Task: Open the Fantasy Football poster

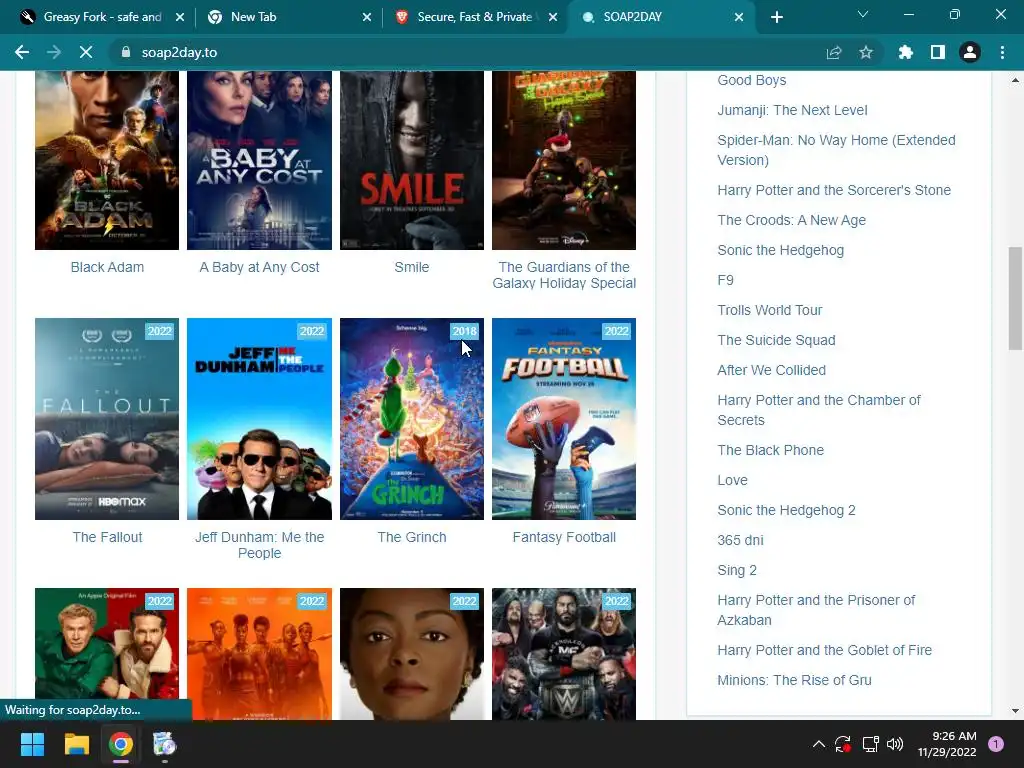Action: point(564,419)
